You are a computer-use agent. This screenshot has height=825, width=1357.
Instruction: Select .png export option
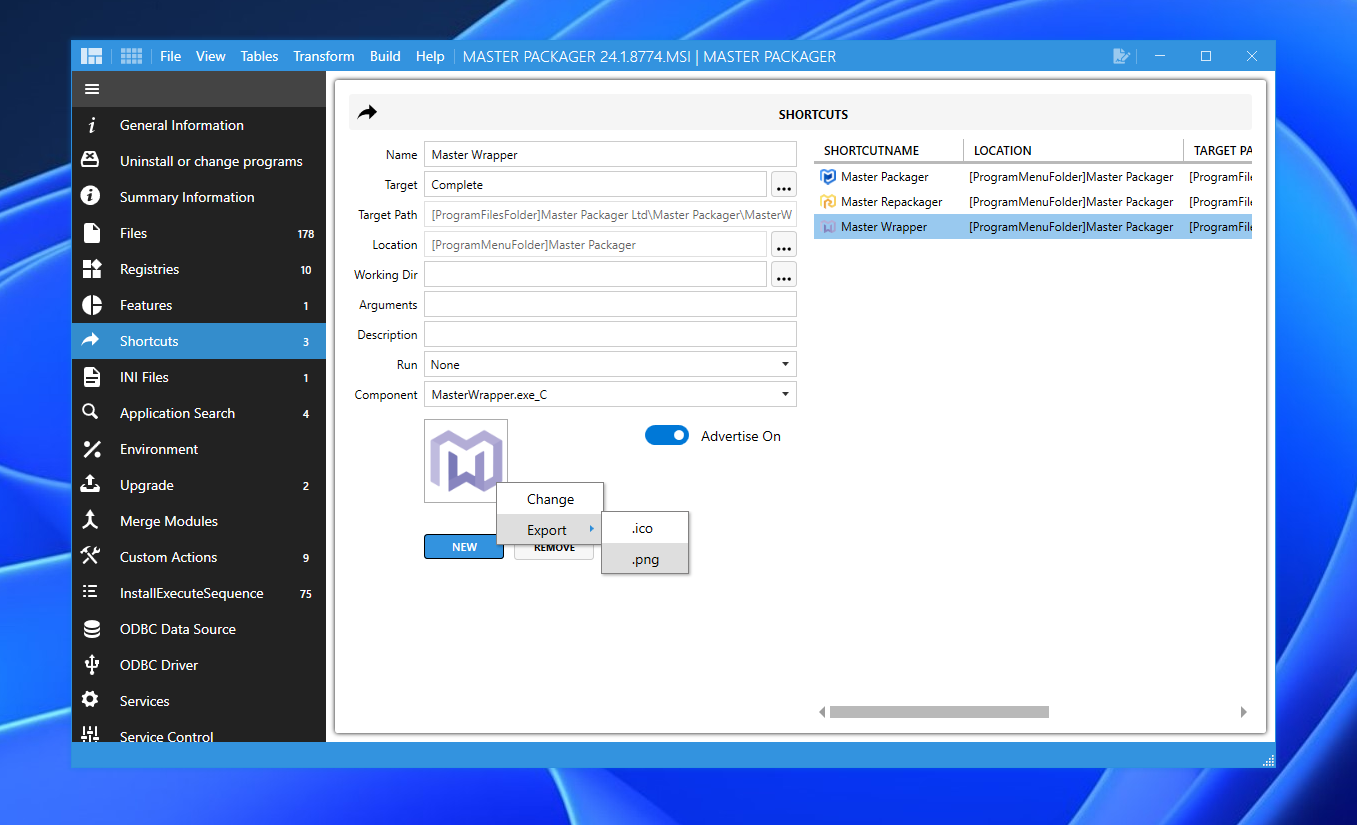coord(645,559)
